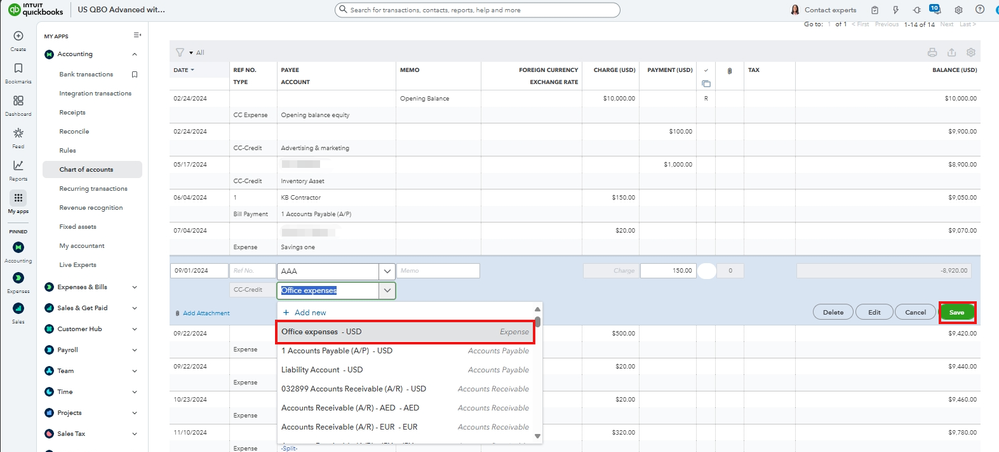Click the filter funnel icon above register
Viewport: 999px width, 452px height.
coord(180,52)
